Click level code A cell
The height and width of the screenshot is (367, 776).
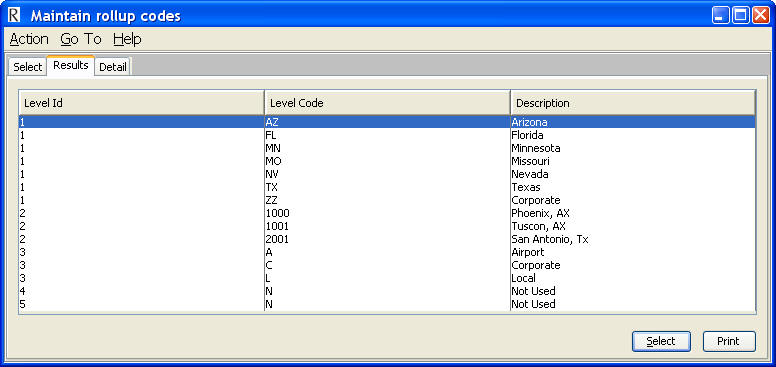[x=388, y=252]
